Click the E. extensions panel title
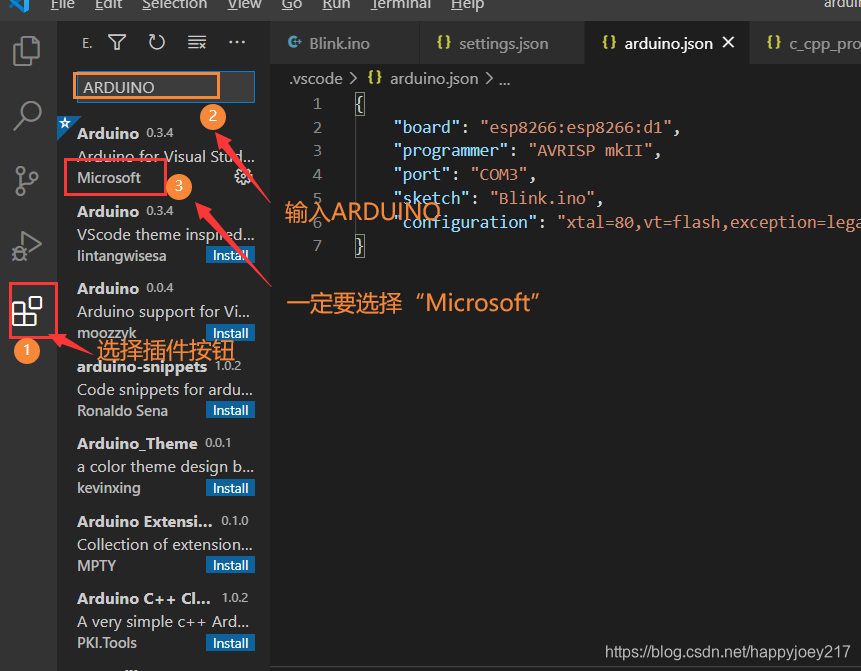The image size is (861, 671). pos(87,43)
